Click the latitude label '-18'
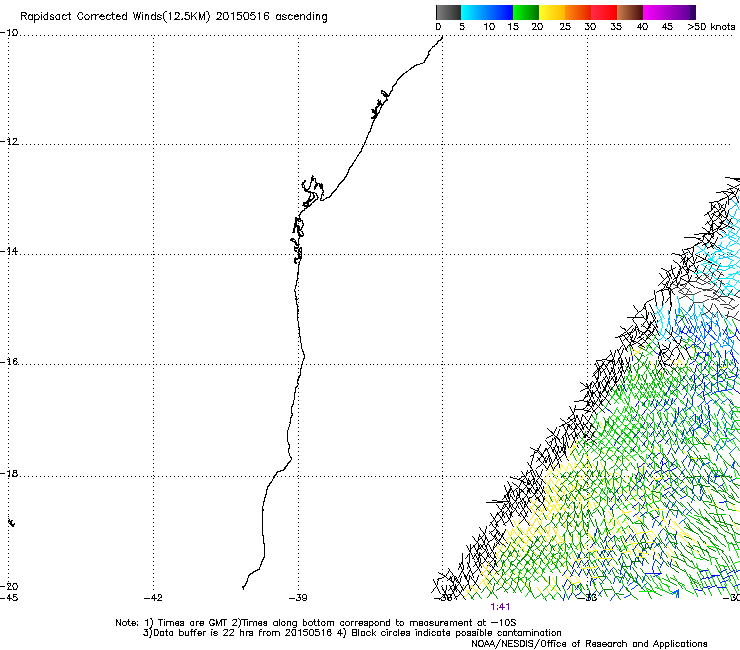Image resolution: width=740 pixels, height=650 pixels. pos(9,473)
